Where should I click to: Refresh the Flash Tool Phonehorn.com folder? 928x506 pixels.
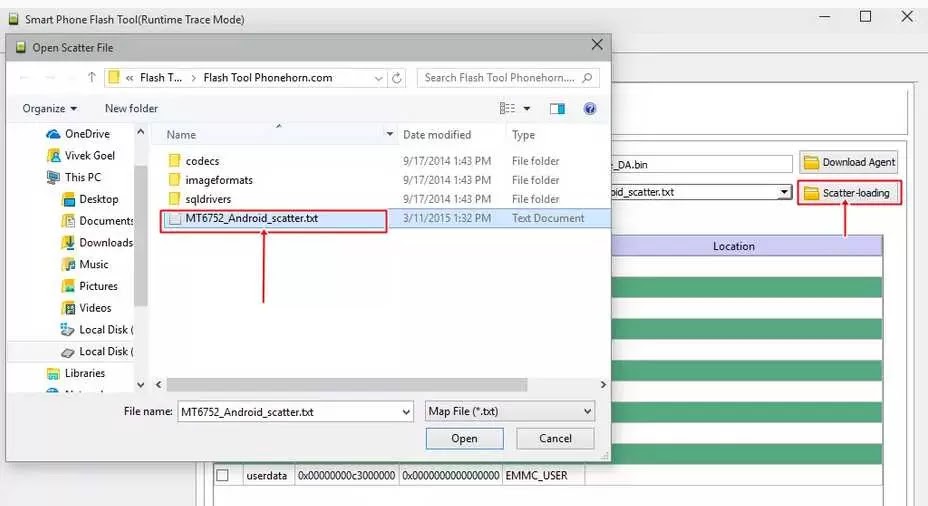click(397, 78)
